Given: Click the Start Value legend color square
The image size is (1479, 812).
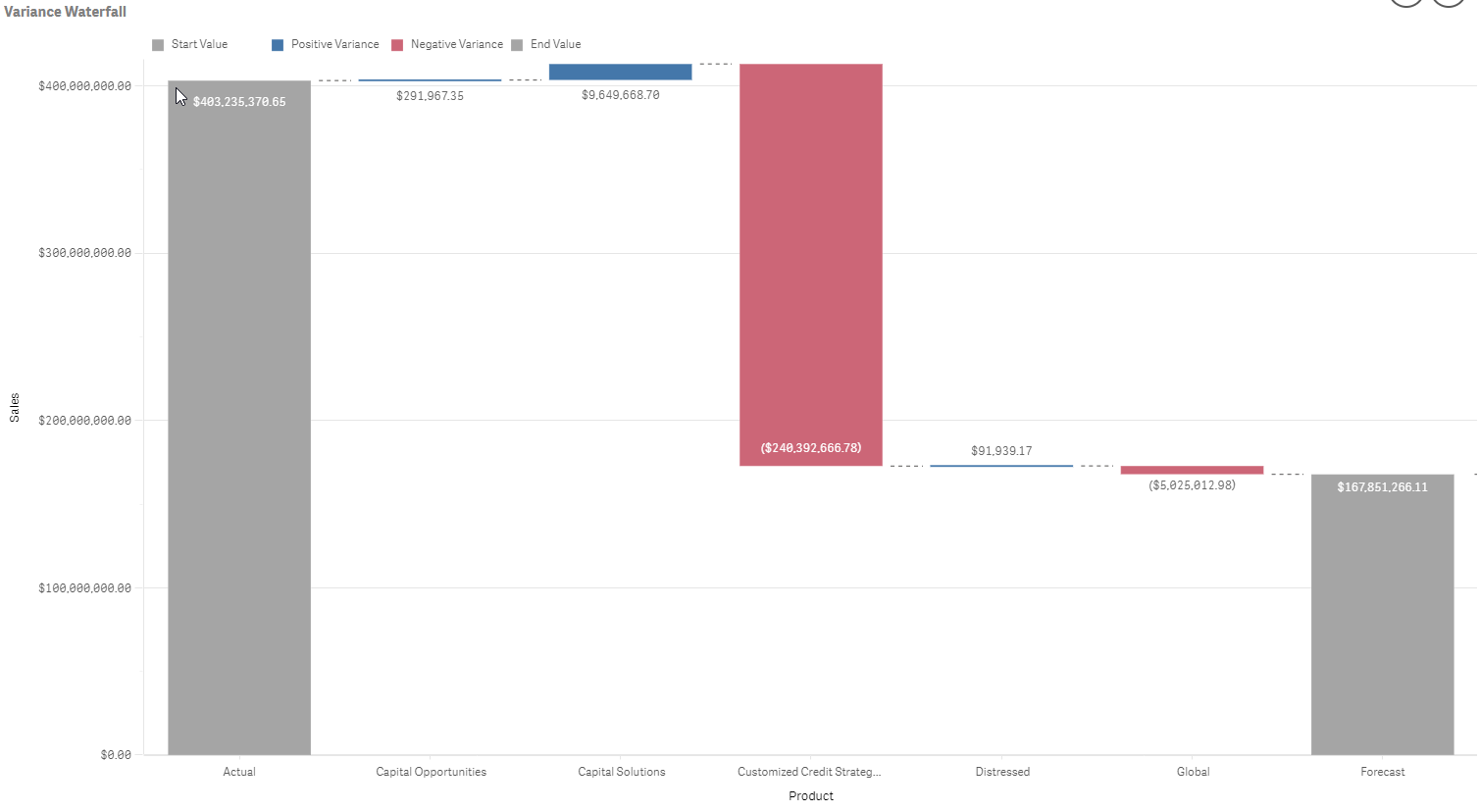Looking at the screenshot, I should pos(158,45).
